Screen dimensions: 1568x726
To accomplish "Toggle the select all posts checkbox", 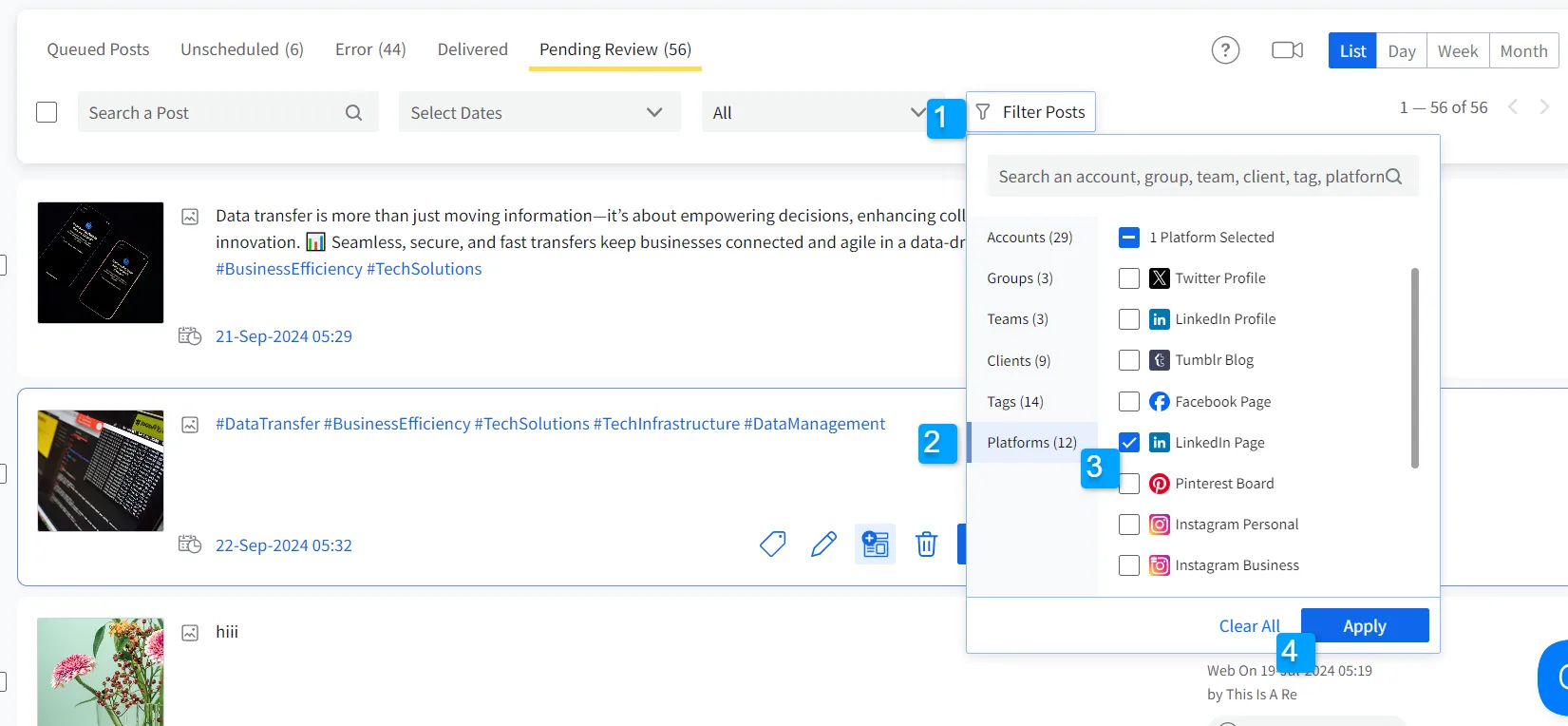I will coord(47,113).
